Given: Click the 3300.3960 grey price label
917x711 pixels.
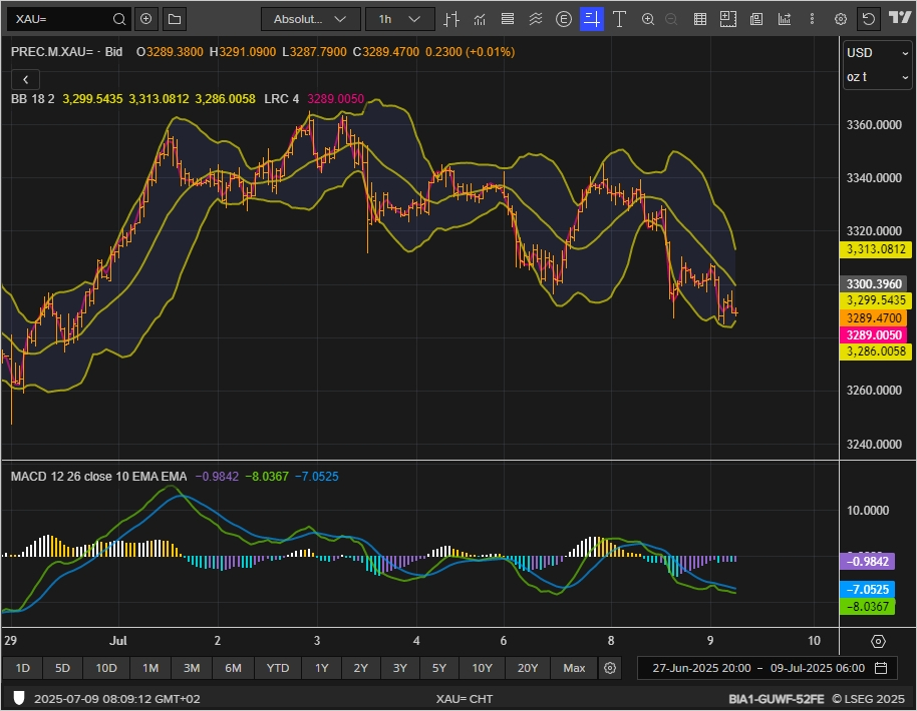Looking at the screenshot, I should point(874,284).
